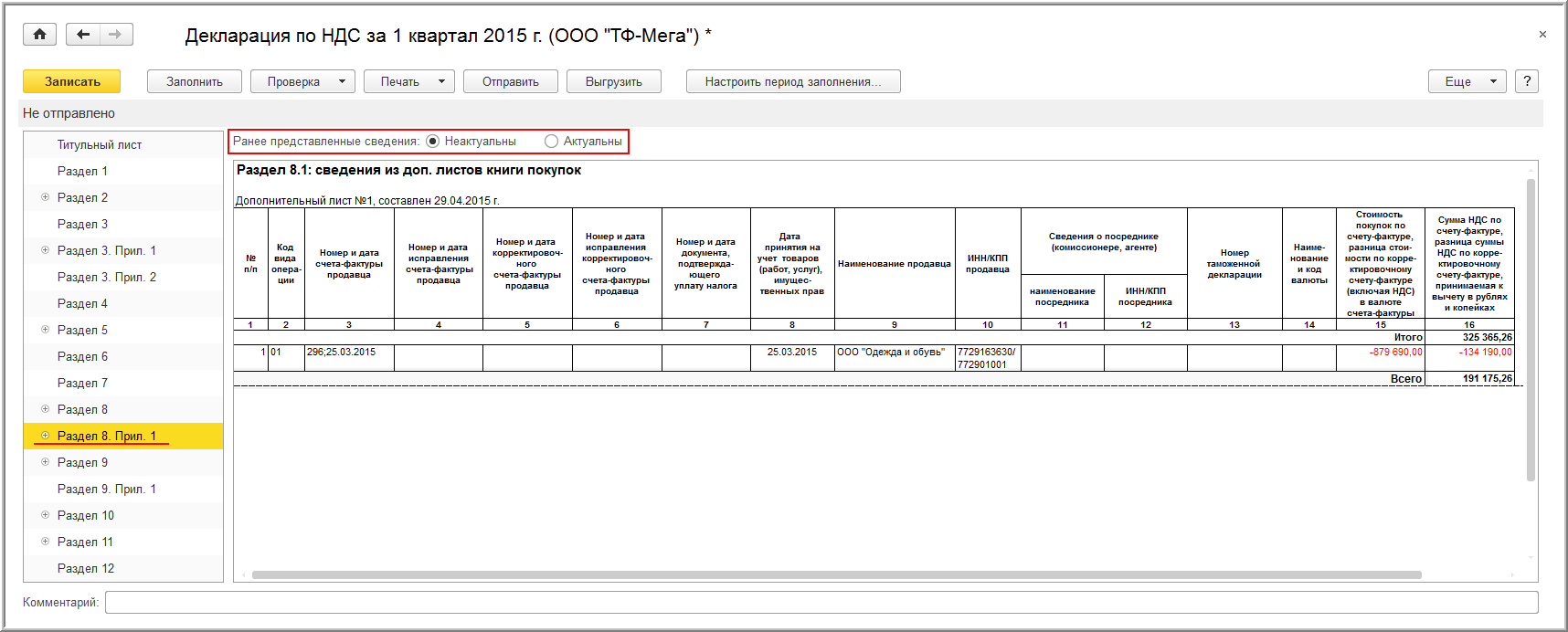Close the declaration form with X
The height and width of the screenshot is (632, 1568).
coord(1542,35)
